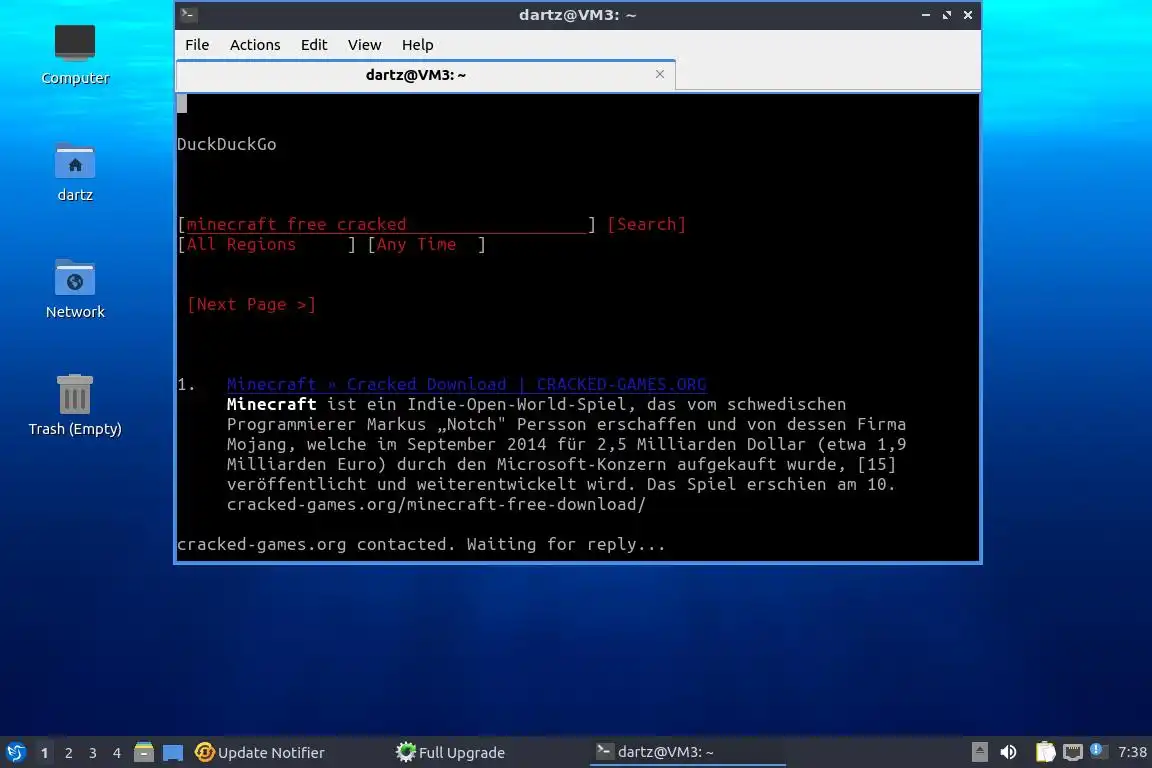Image resolution: width=1152 pixels, height=768 pixels.
Task: Open the Lubuntu start menu icon
Action: (15, 752)
